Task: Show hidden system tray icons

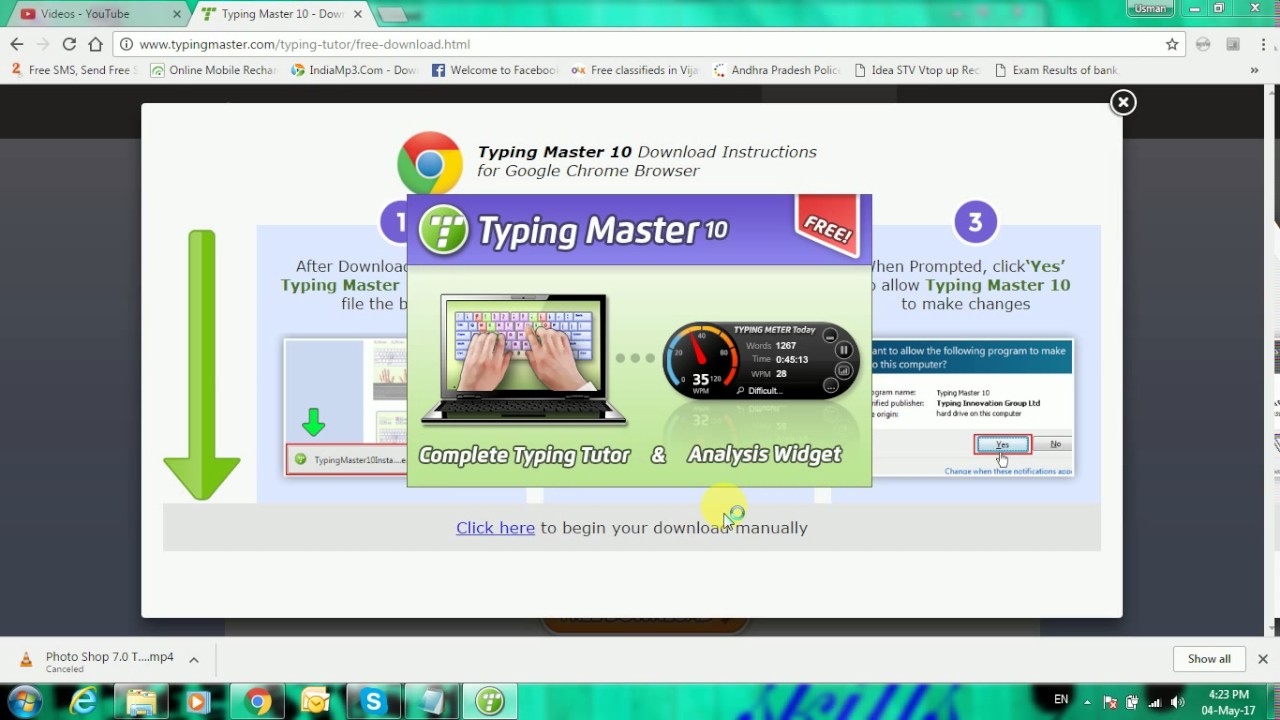Action: (x=1088, y=701)
